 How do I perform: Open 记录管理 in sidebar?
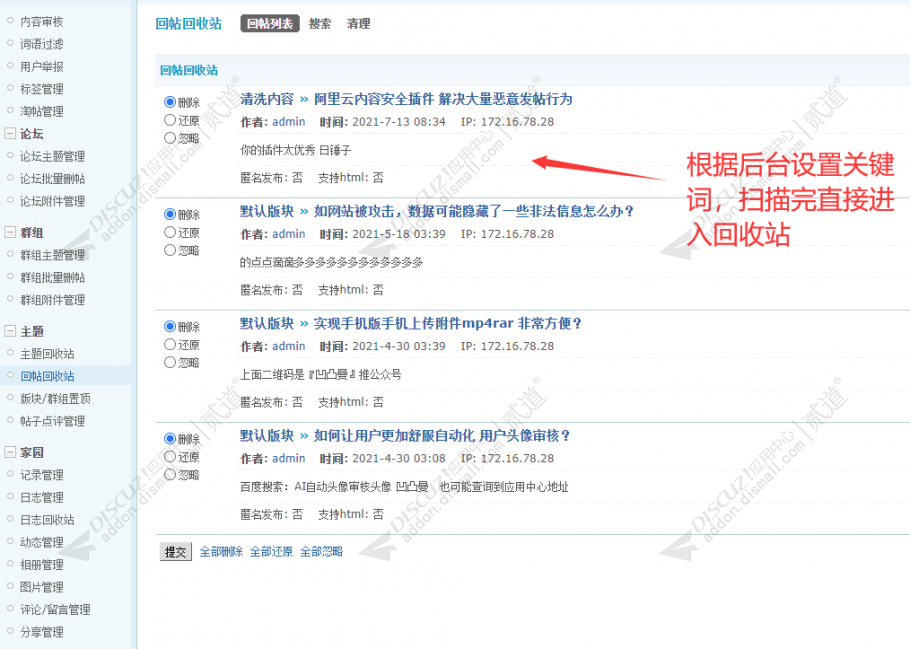[42, 475]
